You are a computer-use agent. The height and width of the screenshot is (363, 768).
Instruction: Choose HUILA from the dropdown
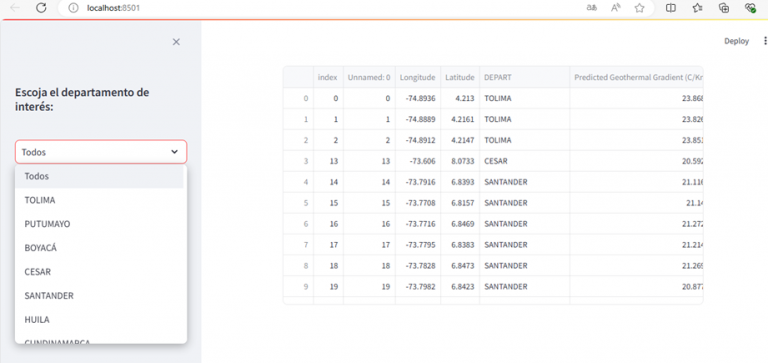[99, 319]
